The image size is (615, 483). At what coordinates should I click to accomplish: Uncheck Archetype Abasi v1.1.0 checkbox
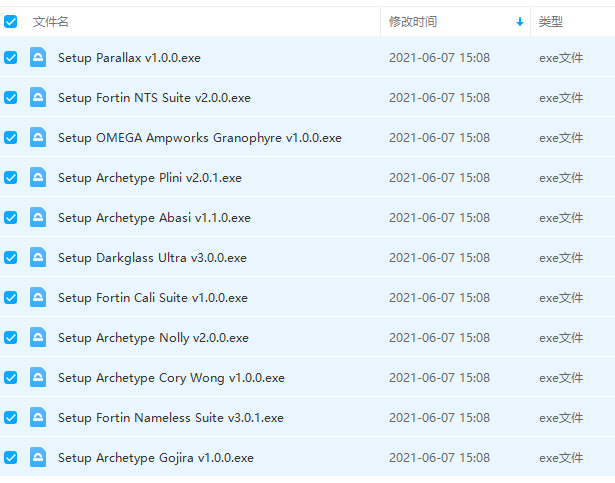(11, 218)
